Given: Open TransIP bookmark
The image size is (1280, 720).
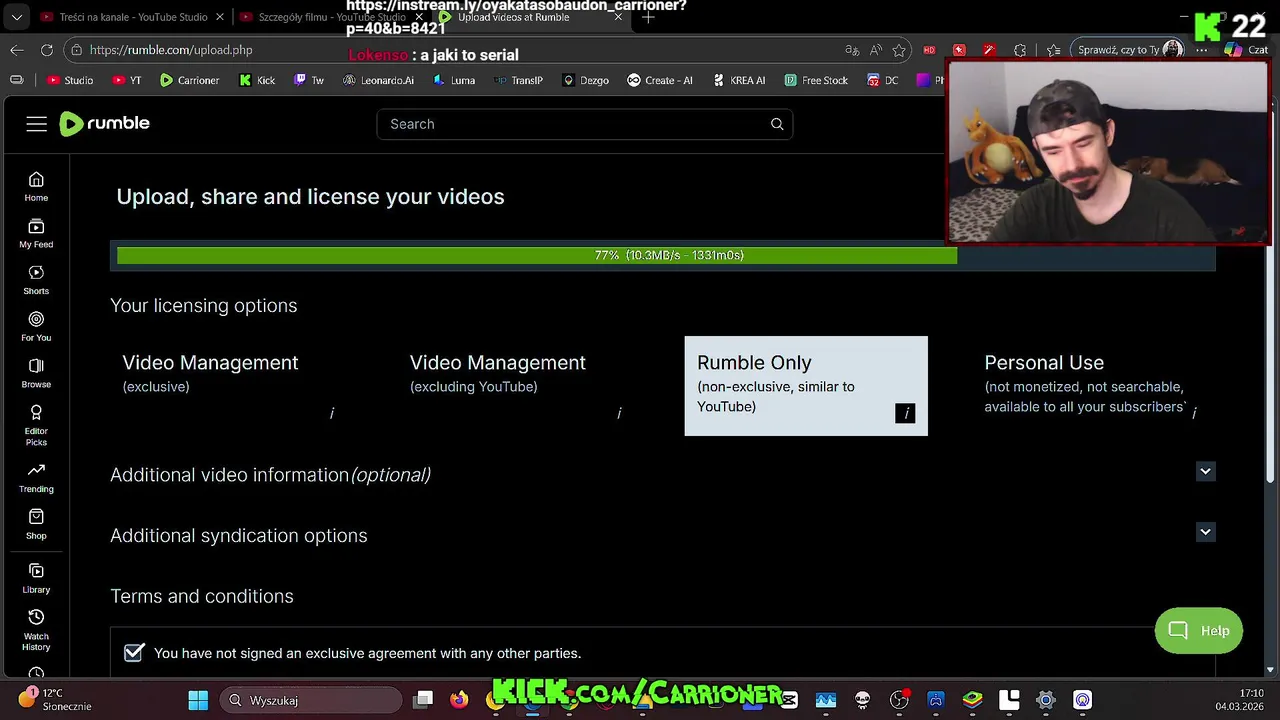Looking at the screenshot, I should coord(518,80).
